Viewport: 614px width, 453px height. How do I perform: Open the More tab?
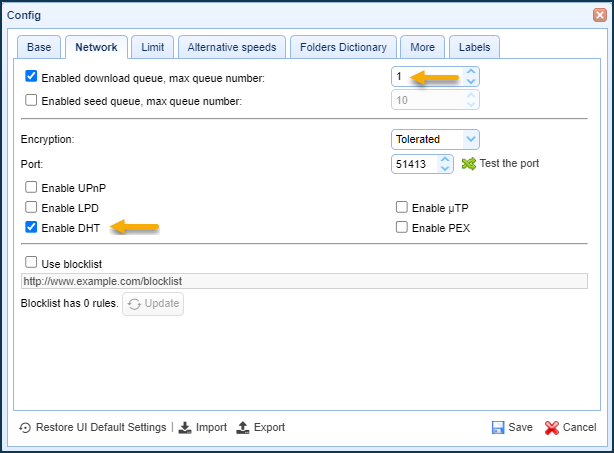click(x=423, y=47)
